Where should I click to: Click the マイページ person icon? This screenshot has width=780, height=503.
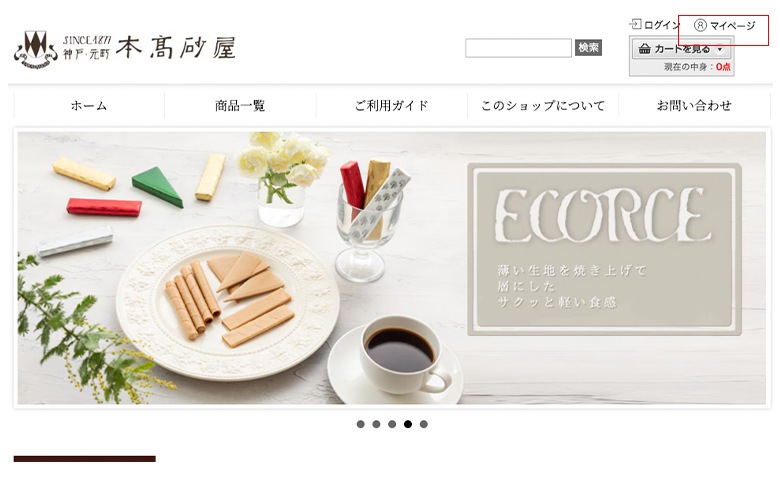(700, 25)
